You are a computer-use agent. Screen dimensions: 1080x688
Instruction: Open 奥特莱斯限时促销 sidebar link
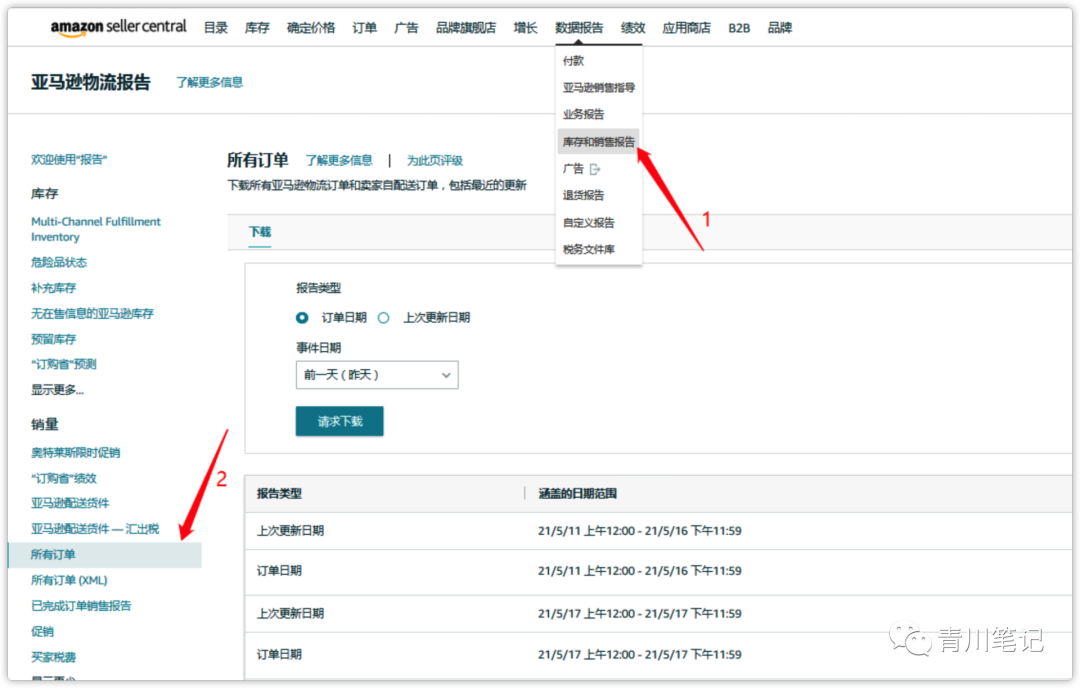coord(76,452)
